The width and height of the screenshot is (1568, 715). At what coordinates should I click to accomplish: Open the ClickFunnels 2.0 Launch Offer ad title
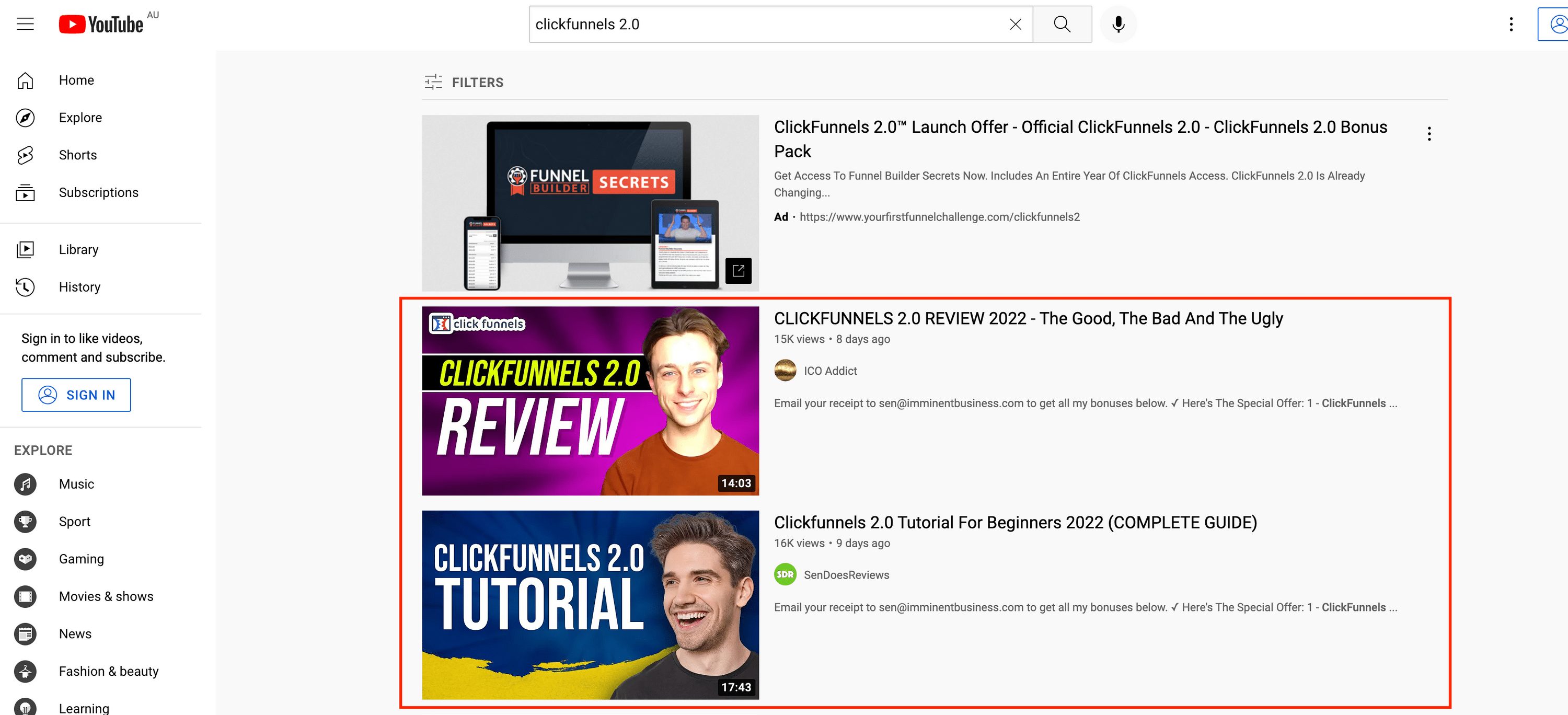(x=1080, y=139)
